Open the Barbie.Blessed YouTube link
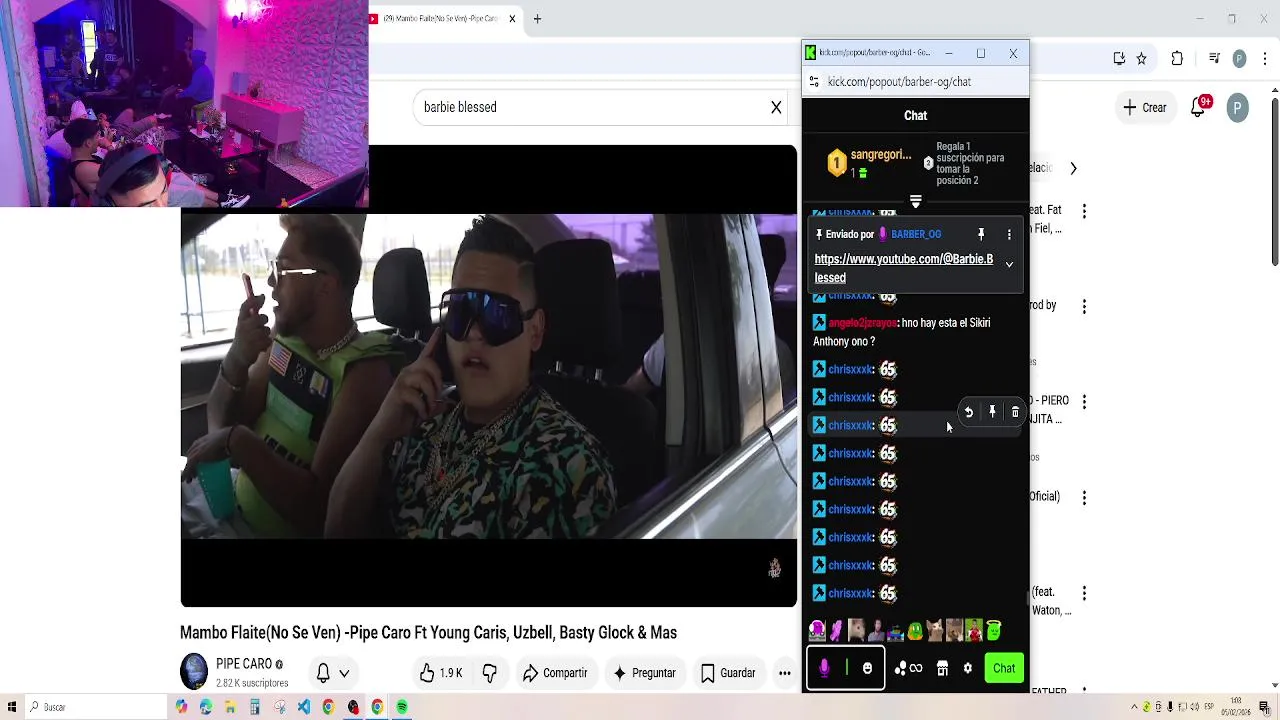Viewport: 1280px width, 720px height. [x=904, y=268]
